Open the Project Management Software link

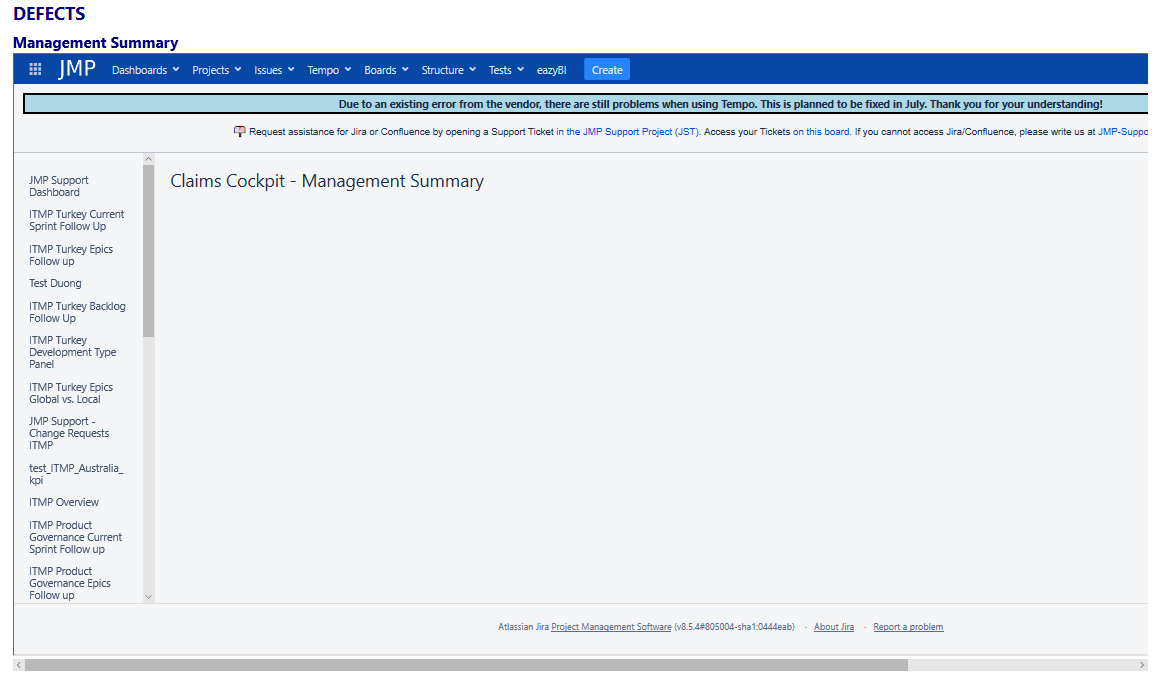pyautogui.click(x=611, y=627)
